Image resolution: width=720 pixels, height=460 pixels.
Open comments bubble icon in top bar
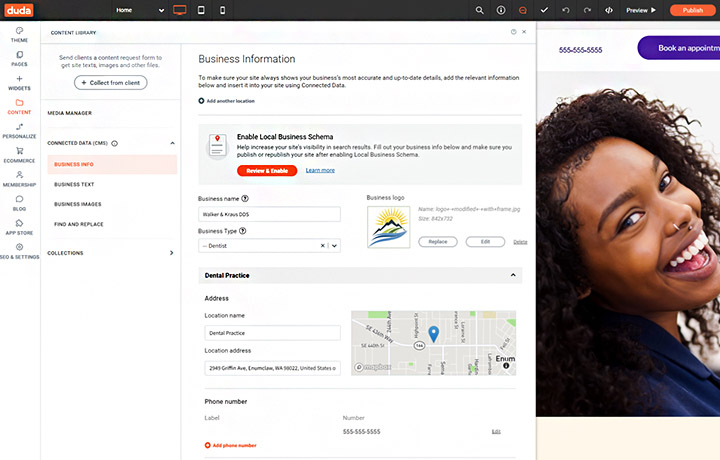[523, 10]
